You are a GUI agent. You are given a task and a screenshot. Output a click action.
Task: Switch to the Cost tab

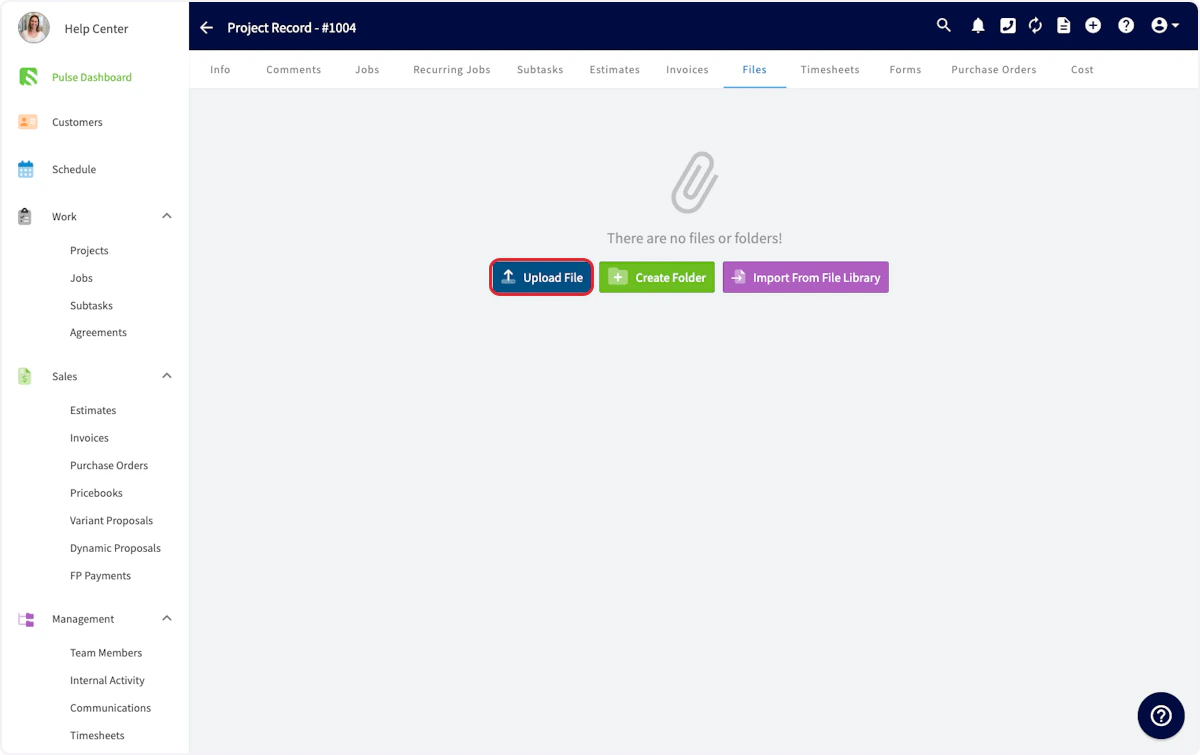1082,70
